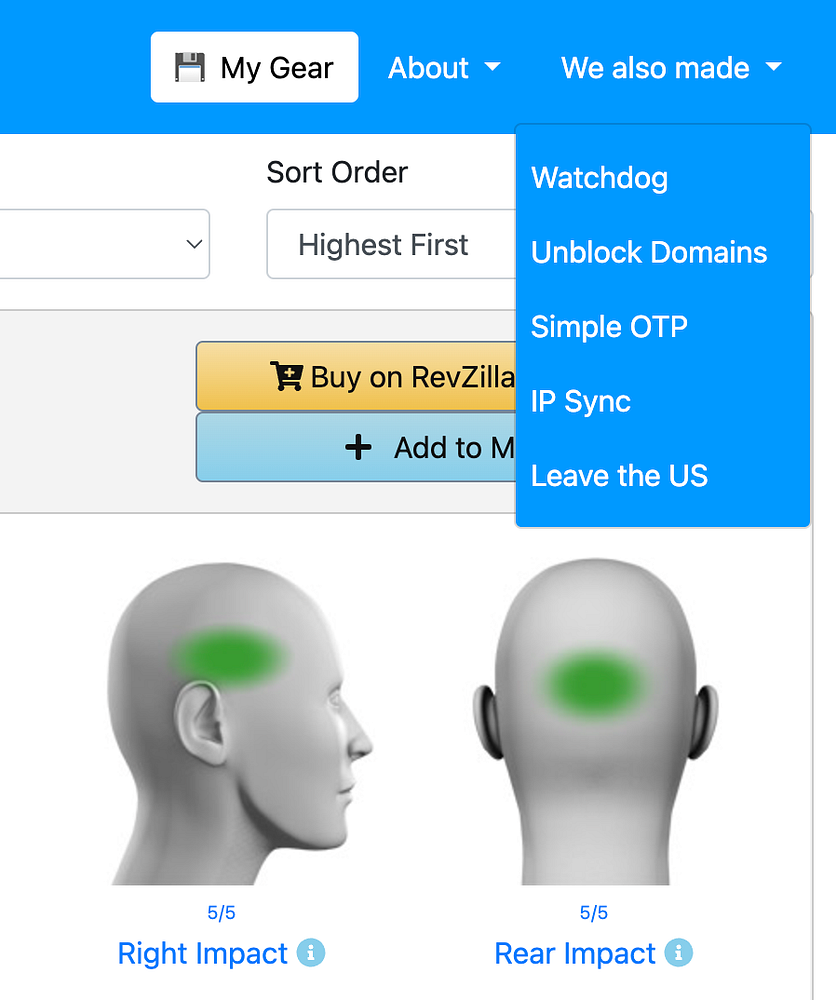Image resolution: width=836 pixels, height=1000 pixels.
Task: Click the right side head impact image
Action: tap(239, 723)
